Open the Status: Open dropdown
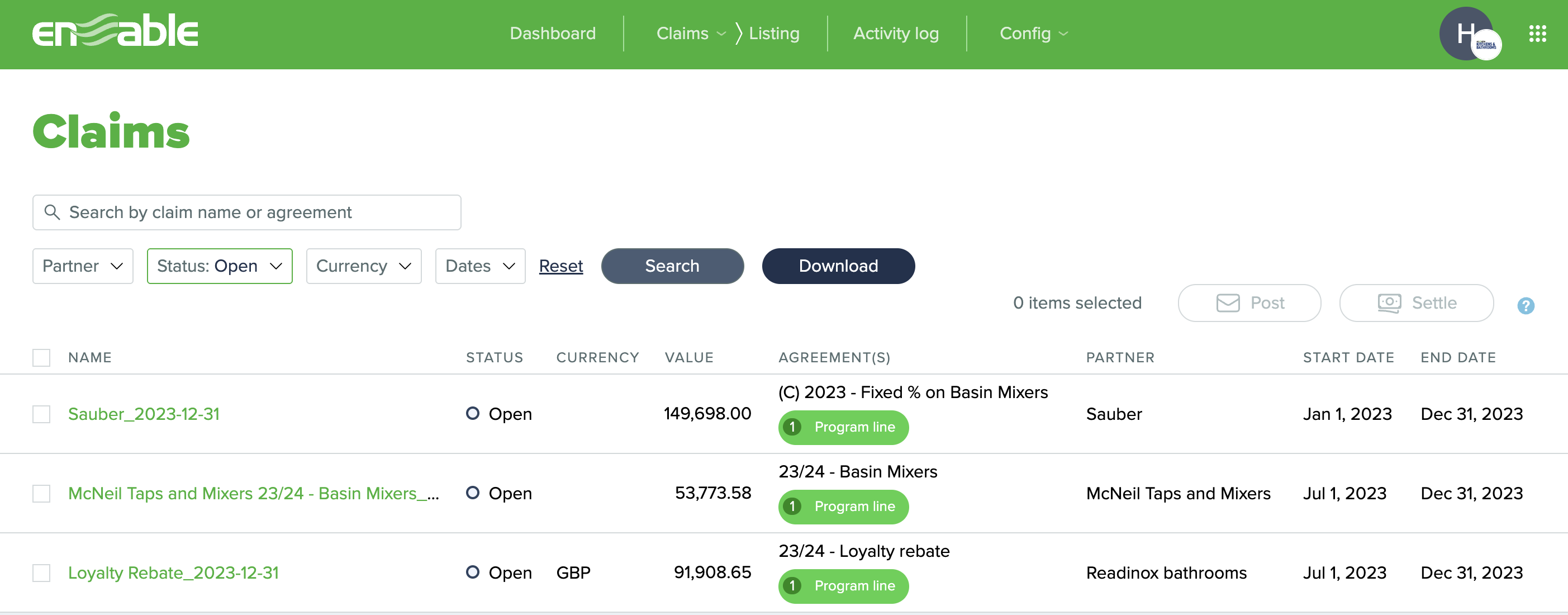 [x=219, y=266]
